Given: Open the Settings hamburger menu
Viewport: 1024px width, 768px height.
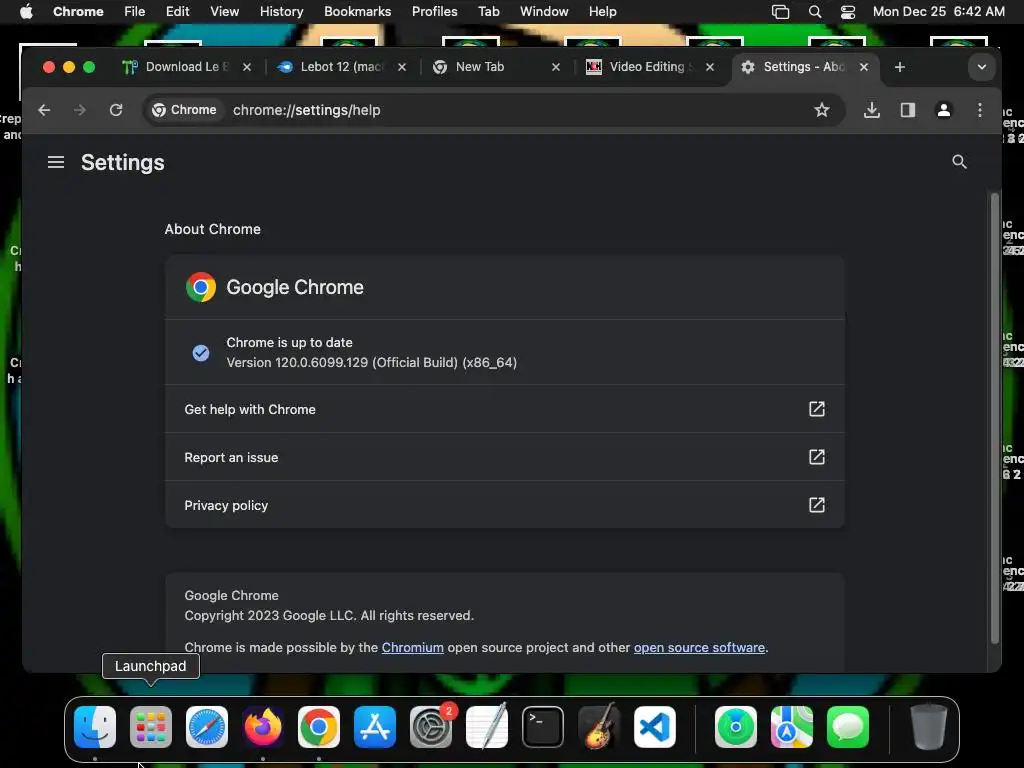Looking at the screenshot, I should click(x=56, y=162).
